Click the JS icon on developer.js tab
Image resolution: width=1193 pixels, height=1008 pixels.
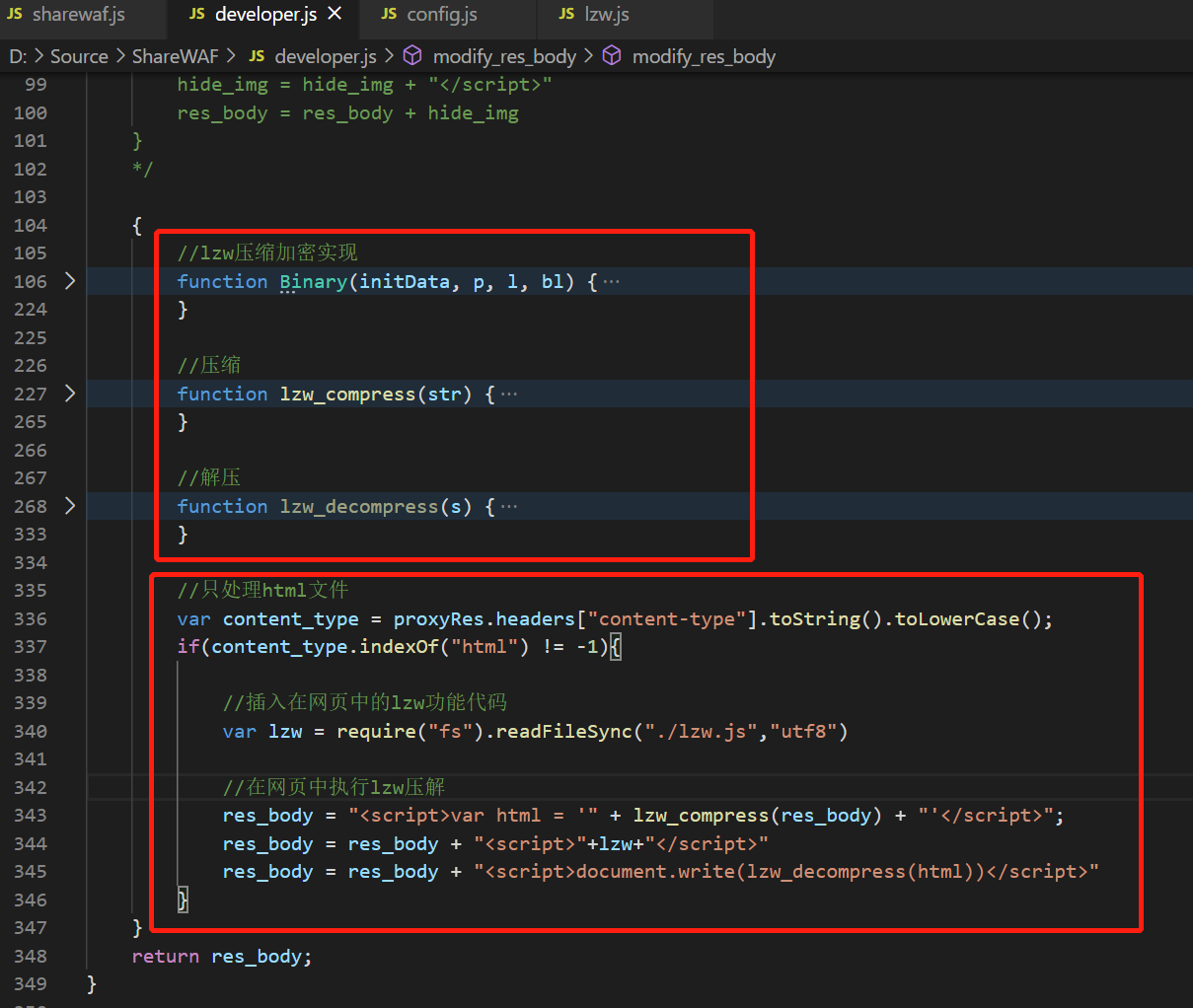[x=197, y=14]
